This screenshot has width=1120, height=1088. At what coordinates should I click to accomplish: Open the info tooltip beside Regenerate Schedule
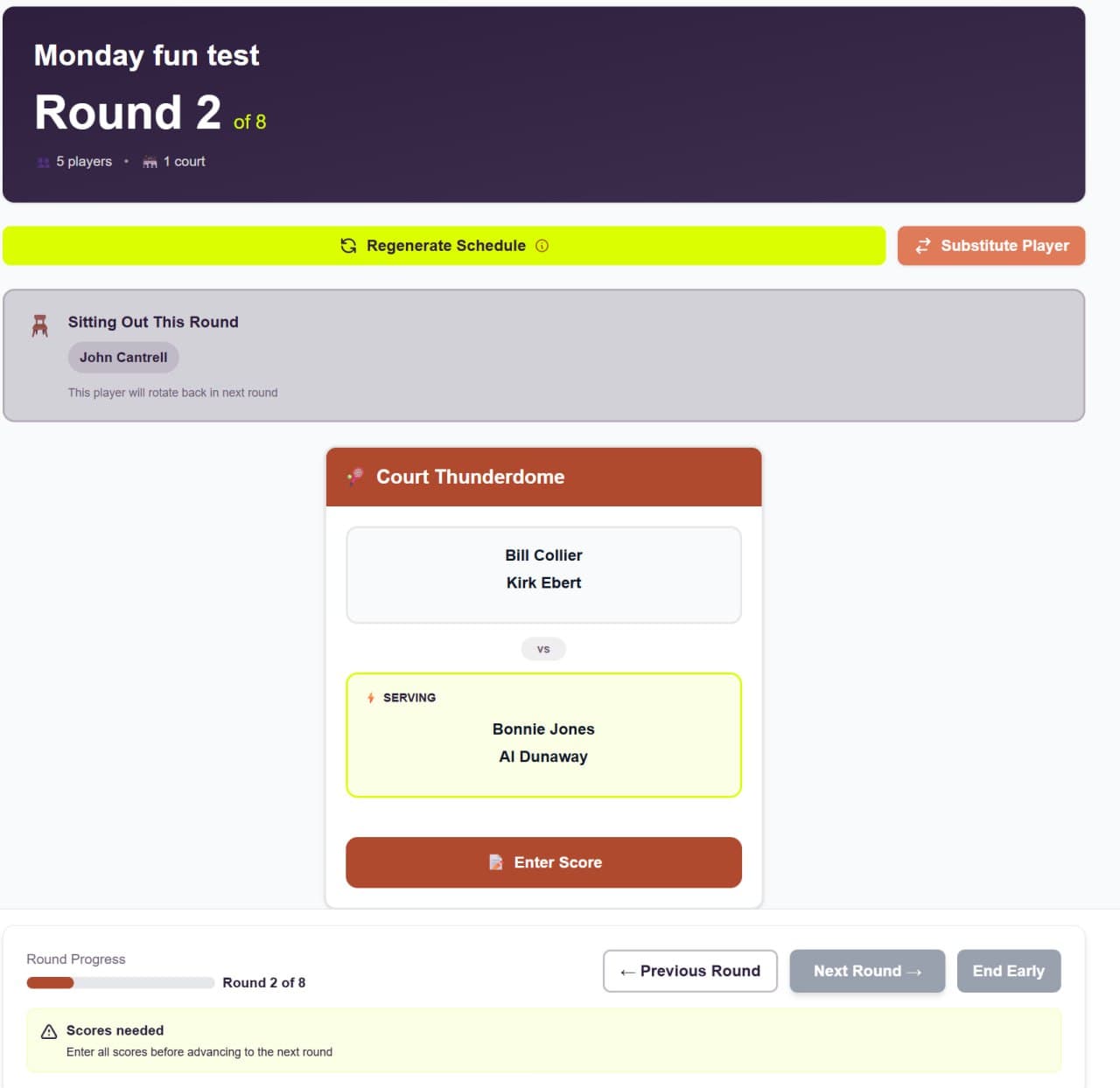[542, 246]
